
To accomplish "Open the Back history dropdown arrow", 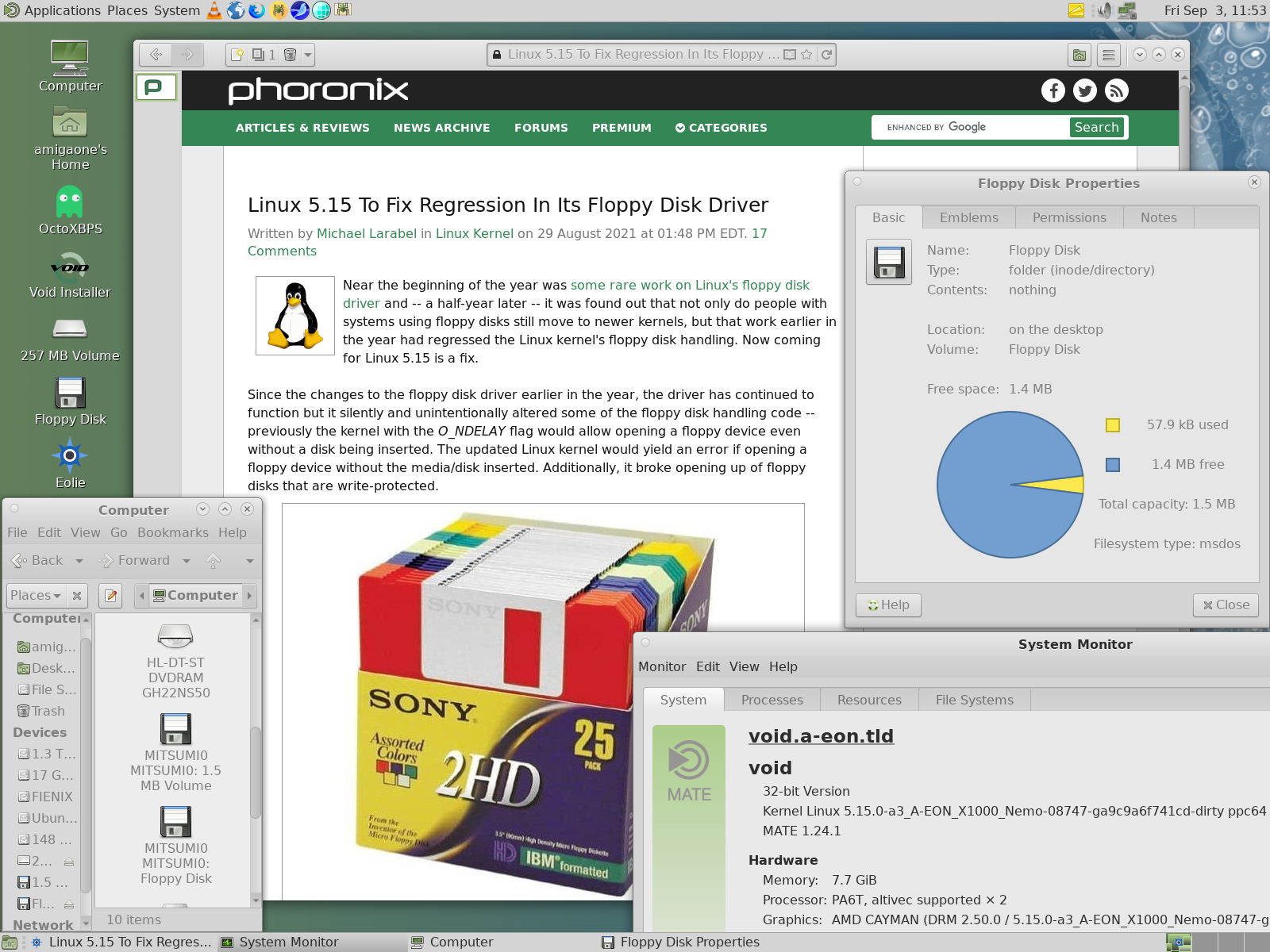I will [79, 561].
